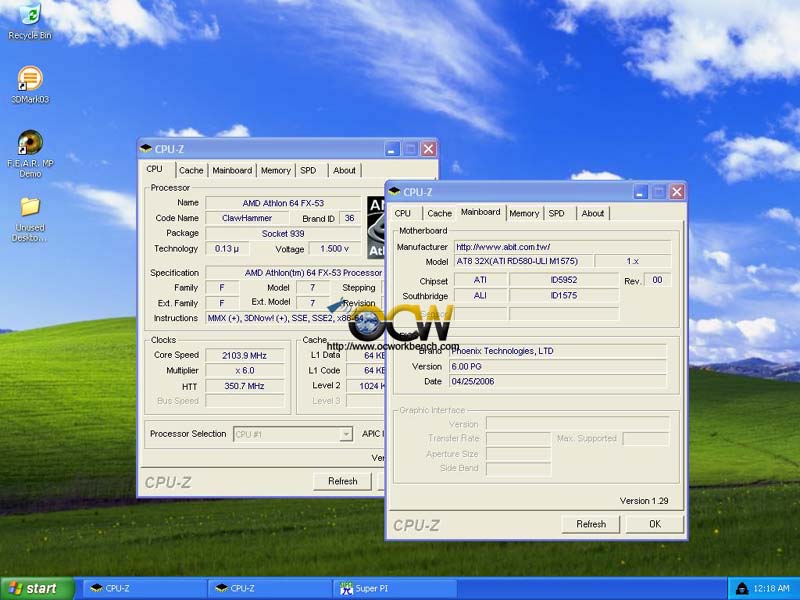Click OK in the front CPU-Z window
This screenshot has width=800, height=600.
tap(655, 524)
